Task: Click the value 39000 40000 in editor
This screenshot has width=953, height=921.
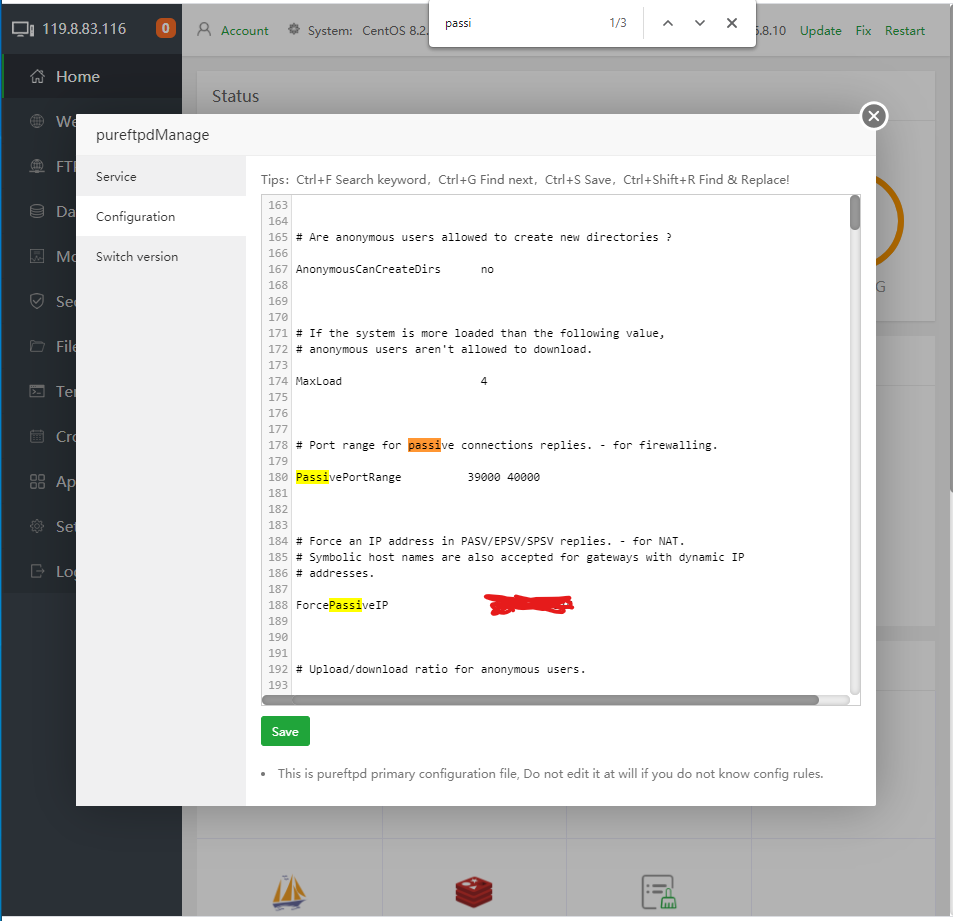Action: 504,477
